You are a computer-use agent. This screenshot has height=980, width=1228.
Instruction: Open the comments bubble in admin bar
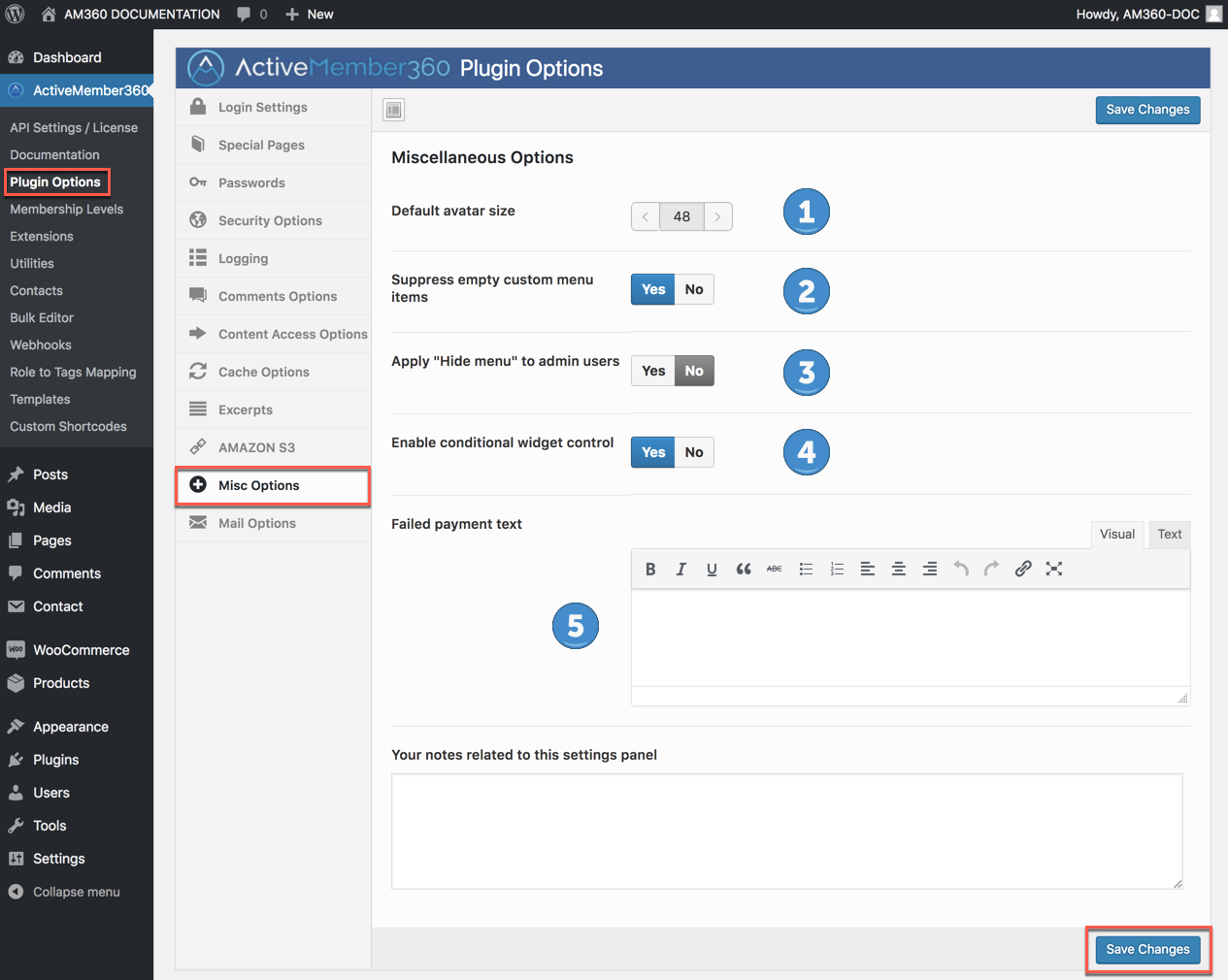[244, 15]
